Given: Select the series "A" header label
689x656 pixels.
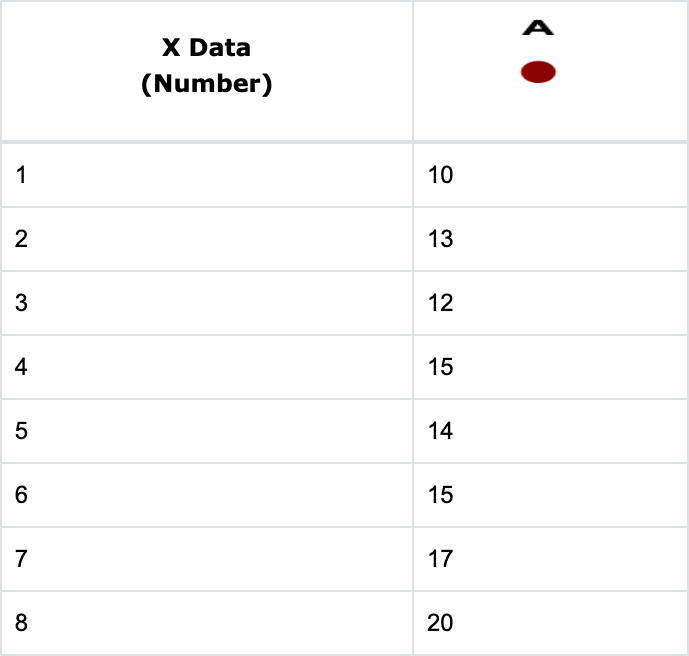Looking at the screenshot, I should click(x=538, y=28).
